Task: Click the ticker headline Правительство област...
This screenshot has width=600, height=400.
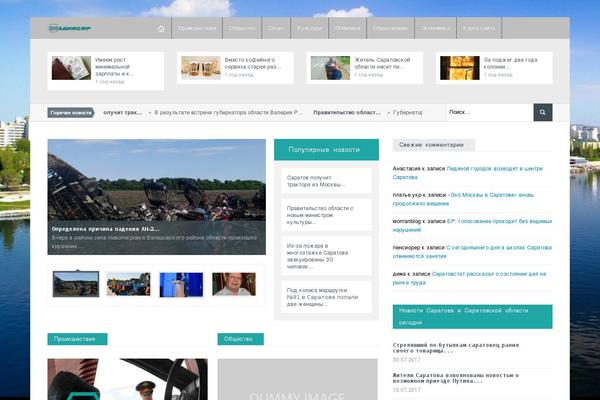Action: pos(347,113)
